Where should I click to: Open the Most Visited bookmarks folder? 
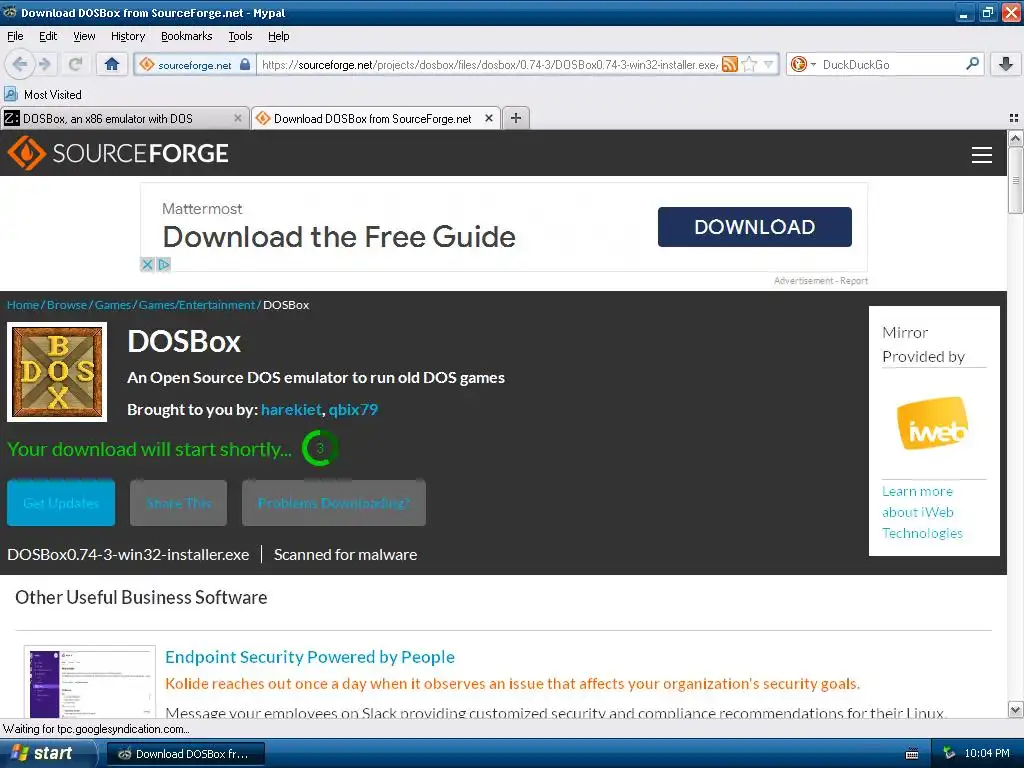pyautogui.click(x=43, y=95)
